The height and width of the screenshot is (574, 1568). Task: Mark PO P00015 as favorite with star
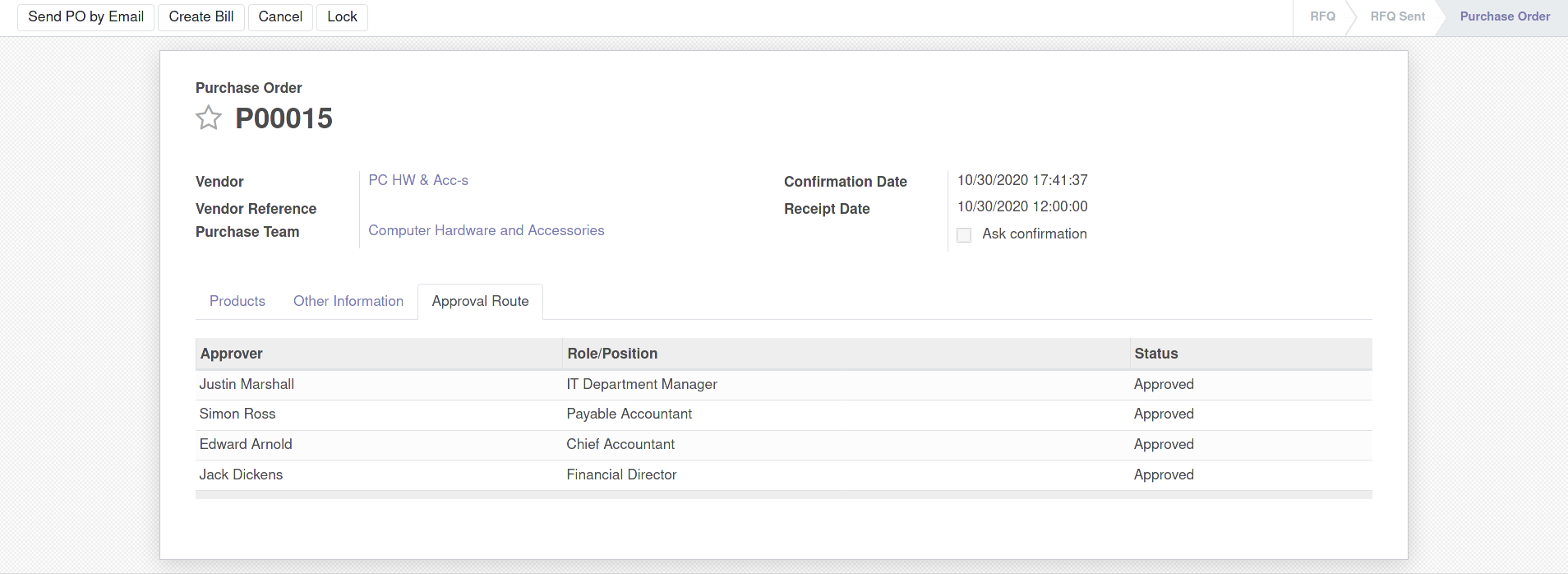click(x=209, y=118)
